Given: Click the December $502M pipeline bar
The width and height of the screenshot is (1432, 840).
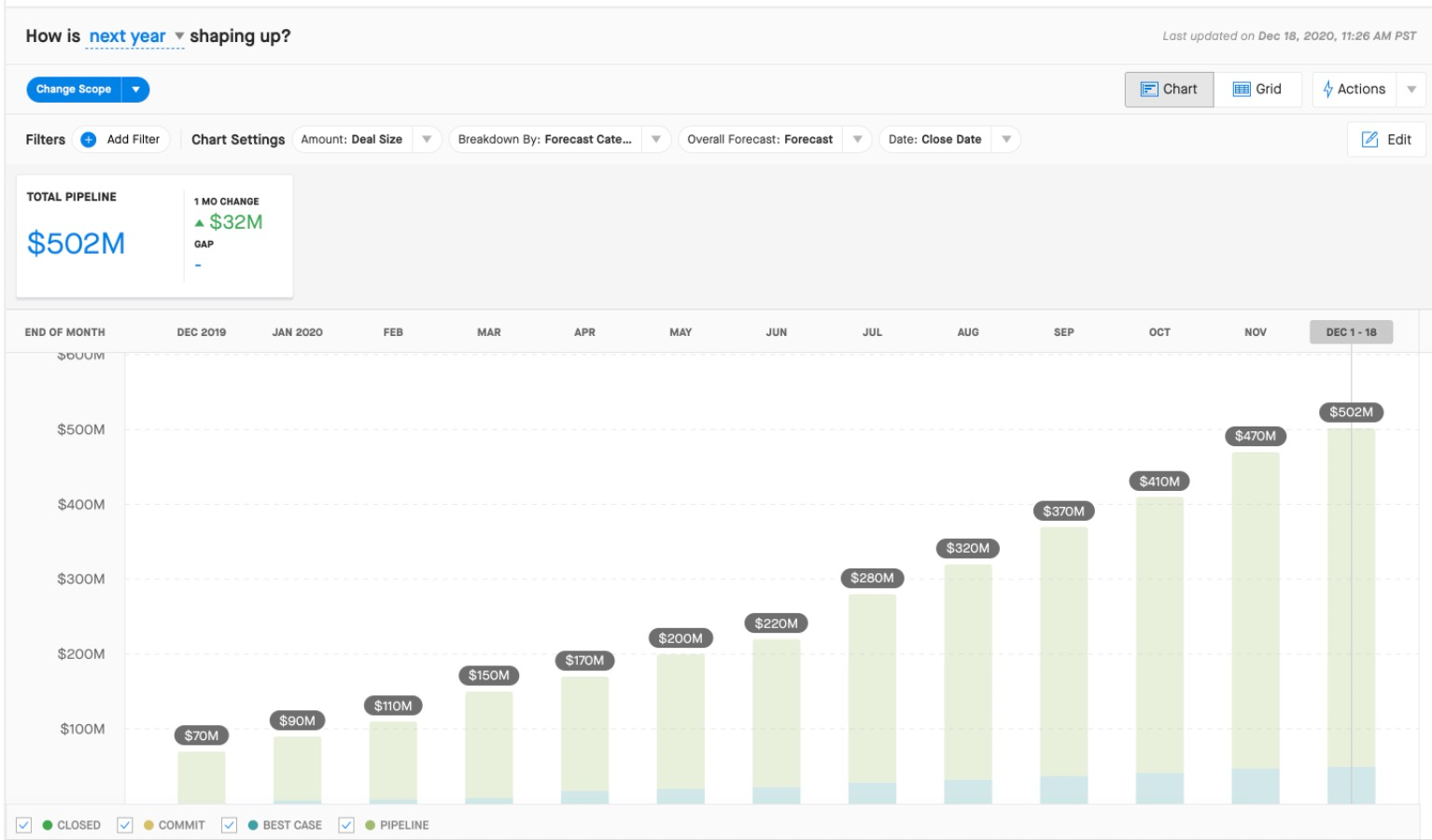Looking at the screenshot, I should 1351,616.
